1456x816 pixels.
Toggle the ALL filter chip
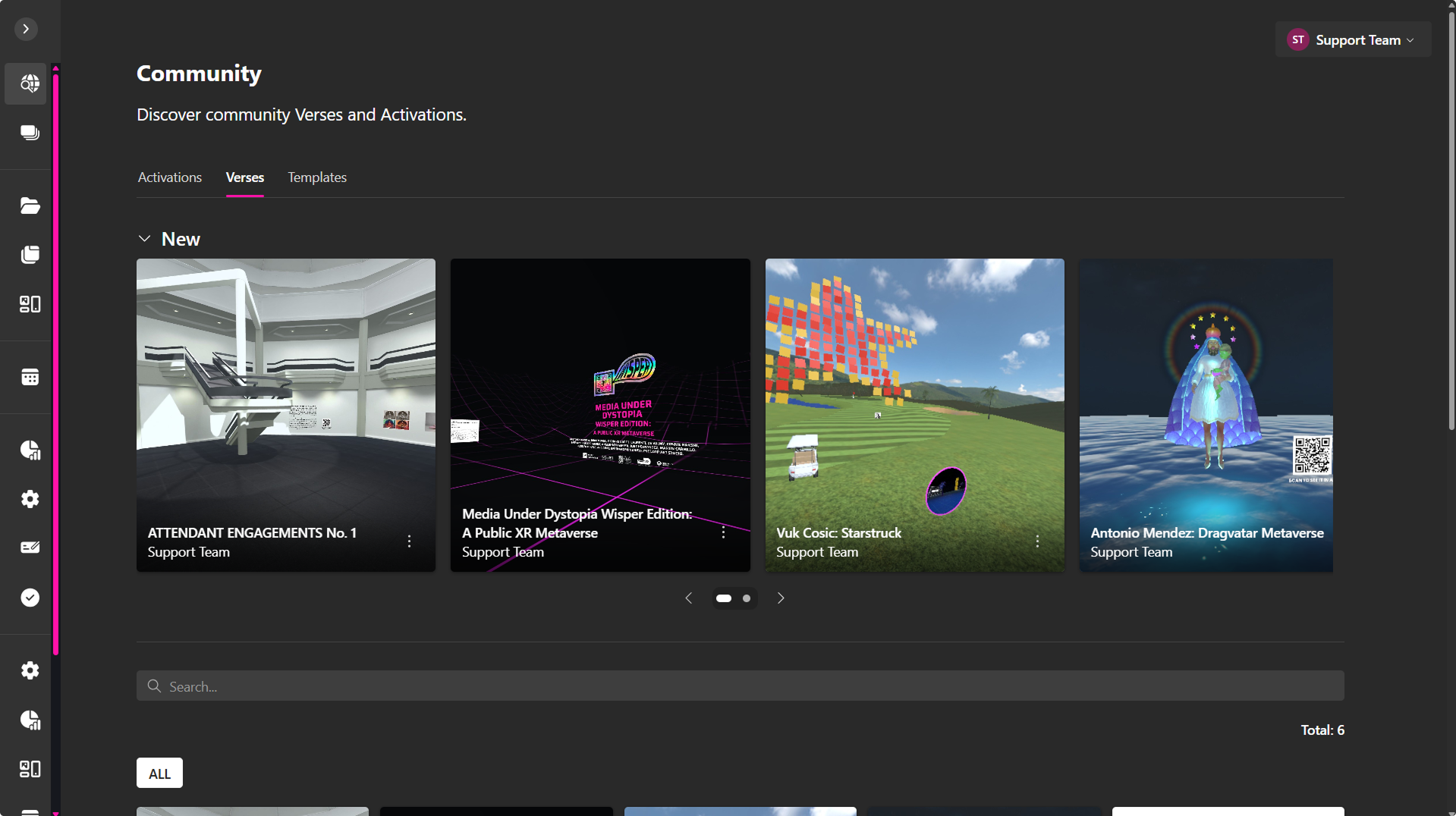coord(159,774)
